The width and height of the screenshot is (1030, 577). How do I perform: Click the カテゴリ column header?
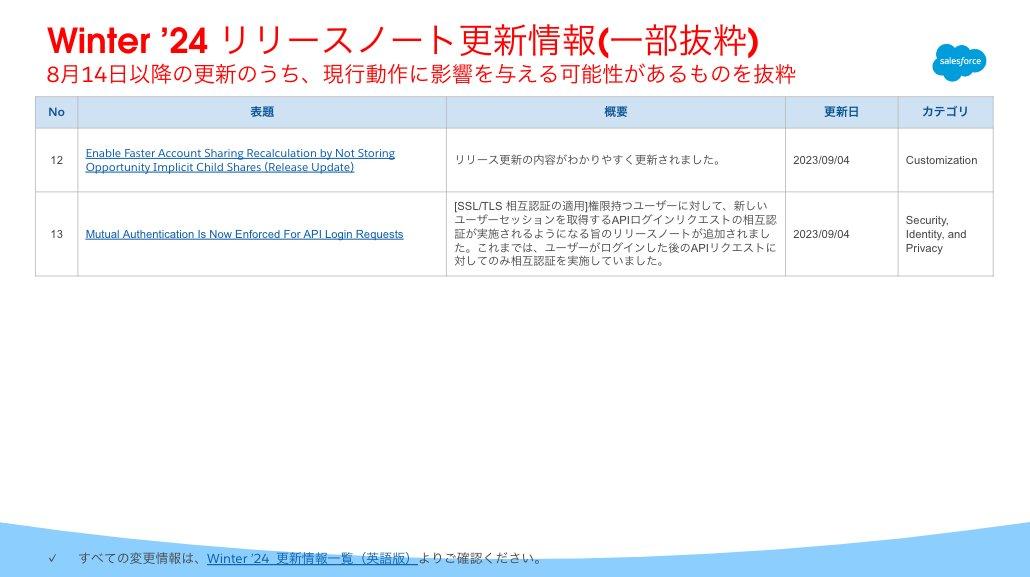[x=945, y=112]
